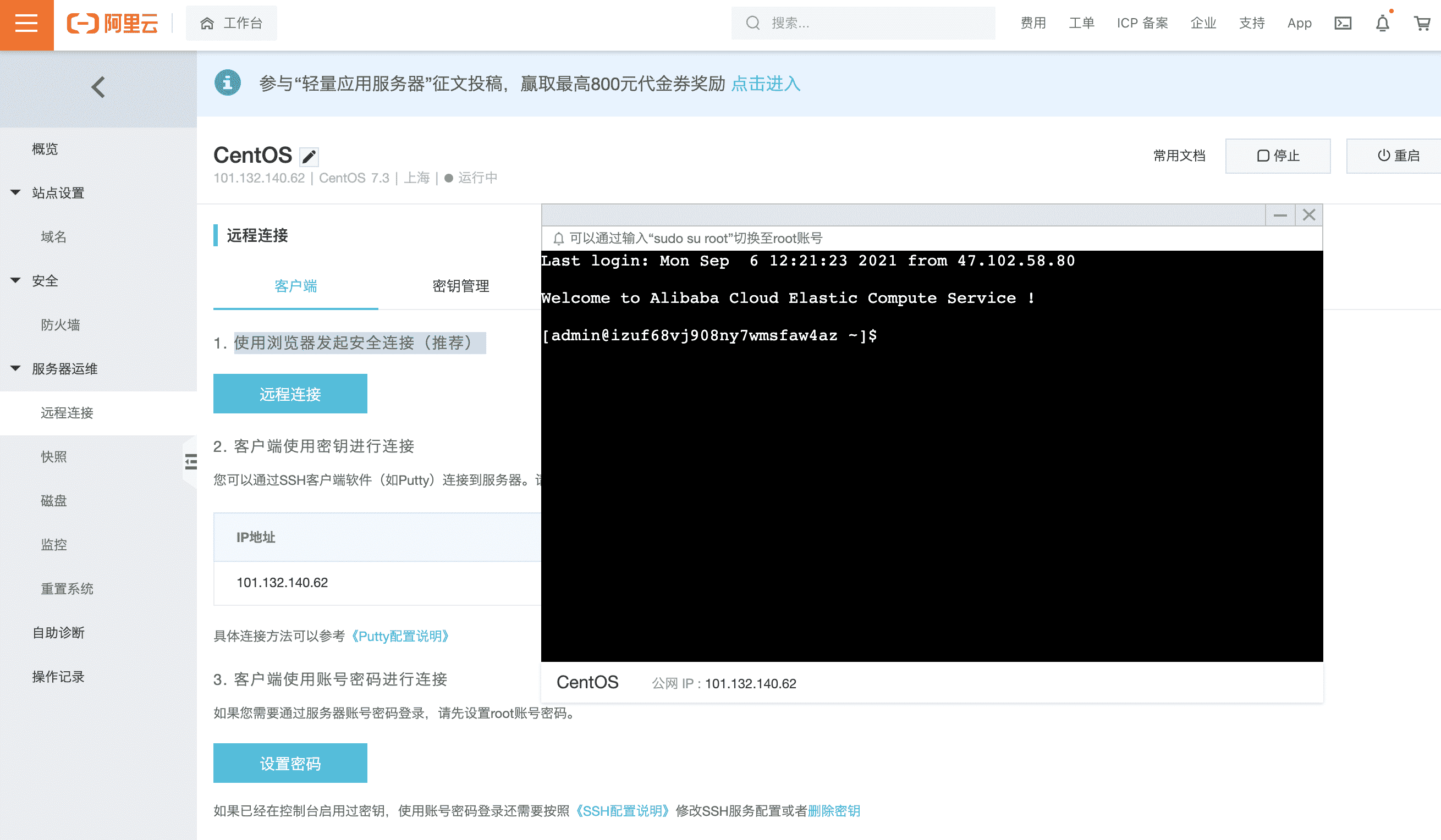1441x840 pixels.
Task: Click the 运行中 status text
Action: 477,178
